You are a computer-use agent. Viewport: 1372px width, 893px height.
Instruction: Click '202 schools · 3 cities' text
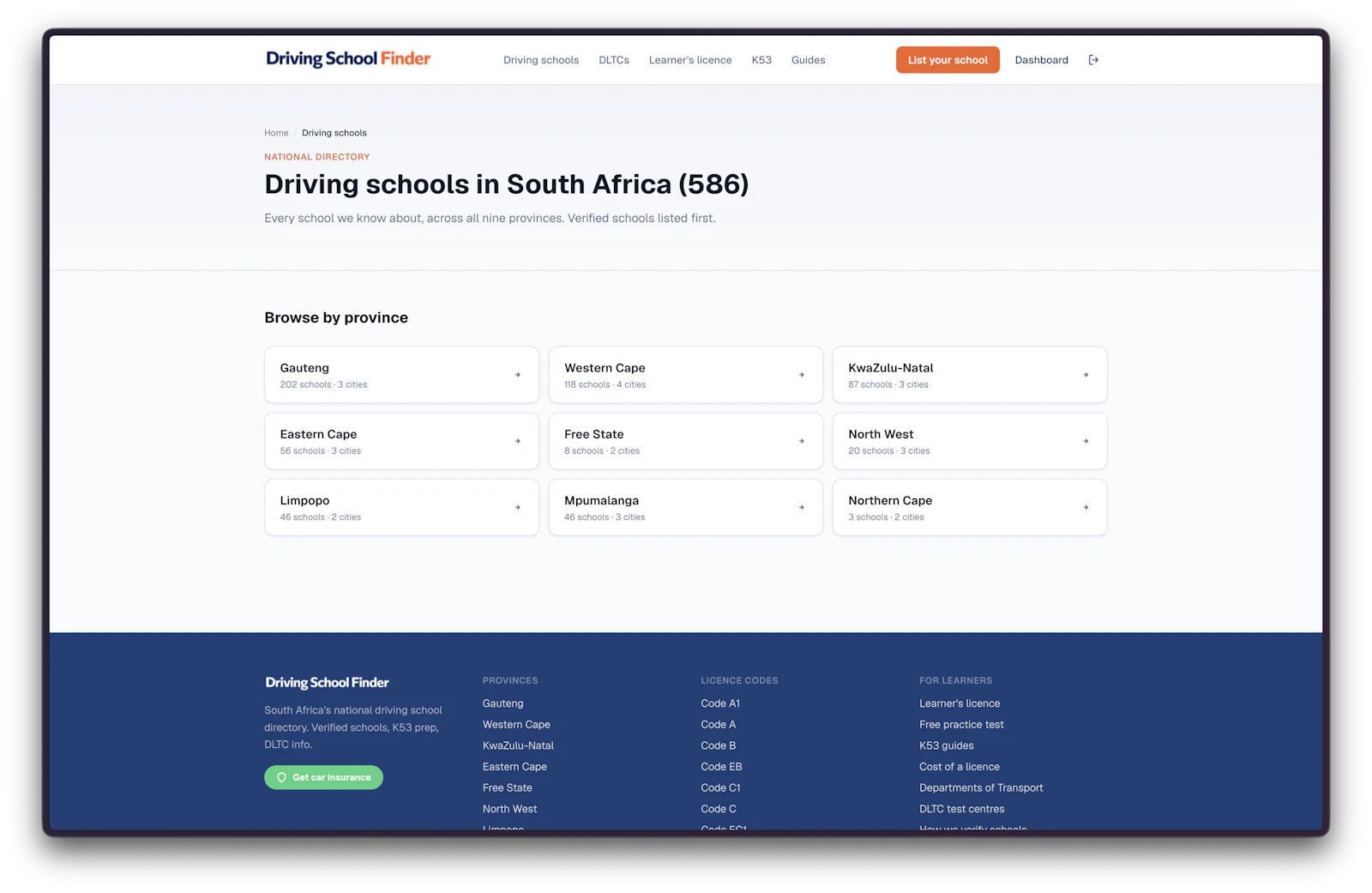(x=323, y=385)
